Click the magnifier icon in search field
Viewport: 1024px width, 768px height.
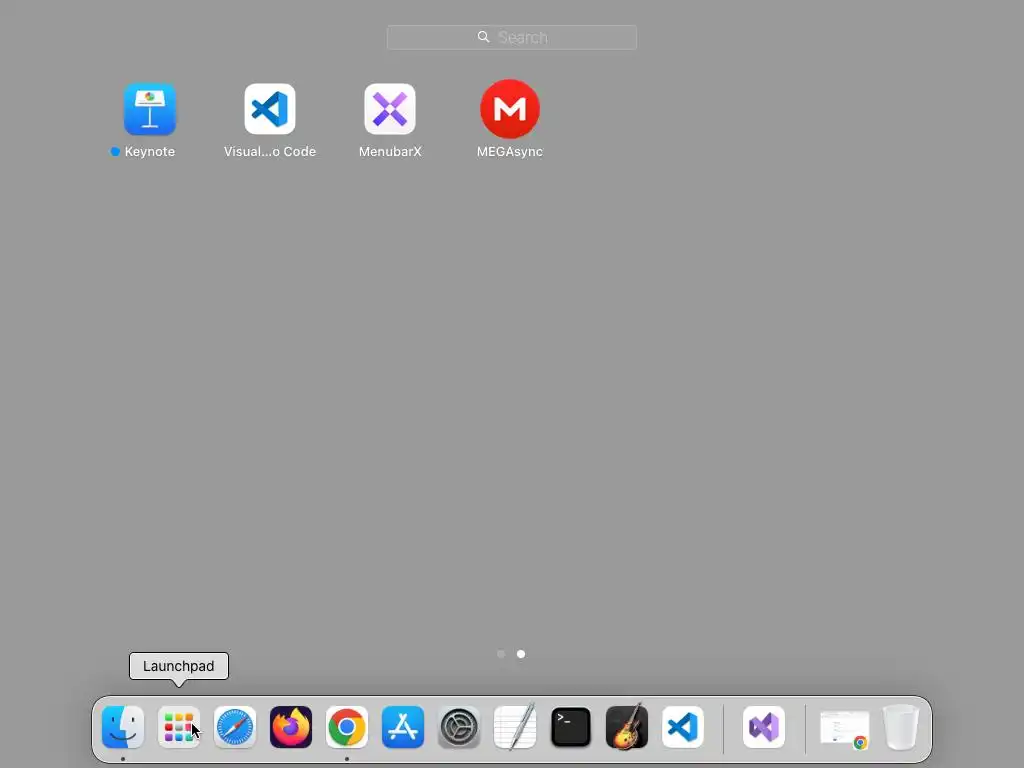point(483,37)
